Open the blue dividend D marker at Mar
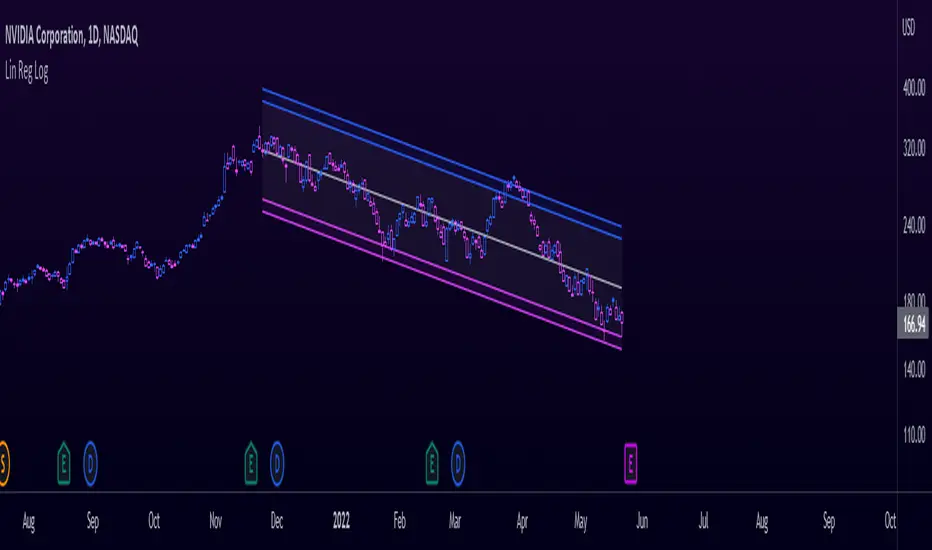 458,463
